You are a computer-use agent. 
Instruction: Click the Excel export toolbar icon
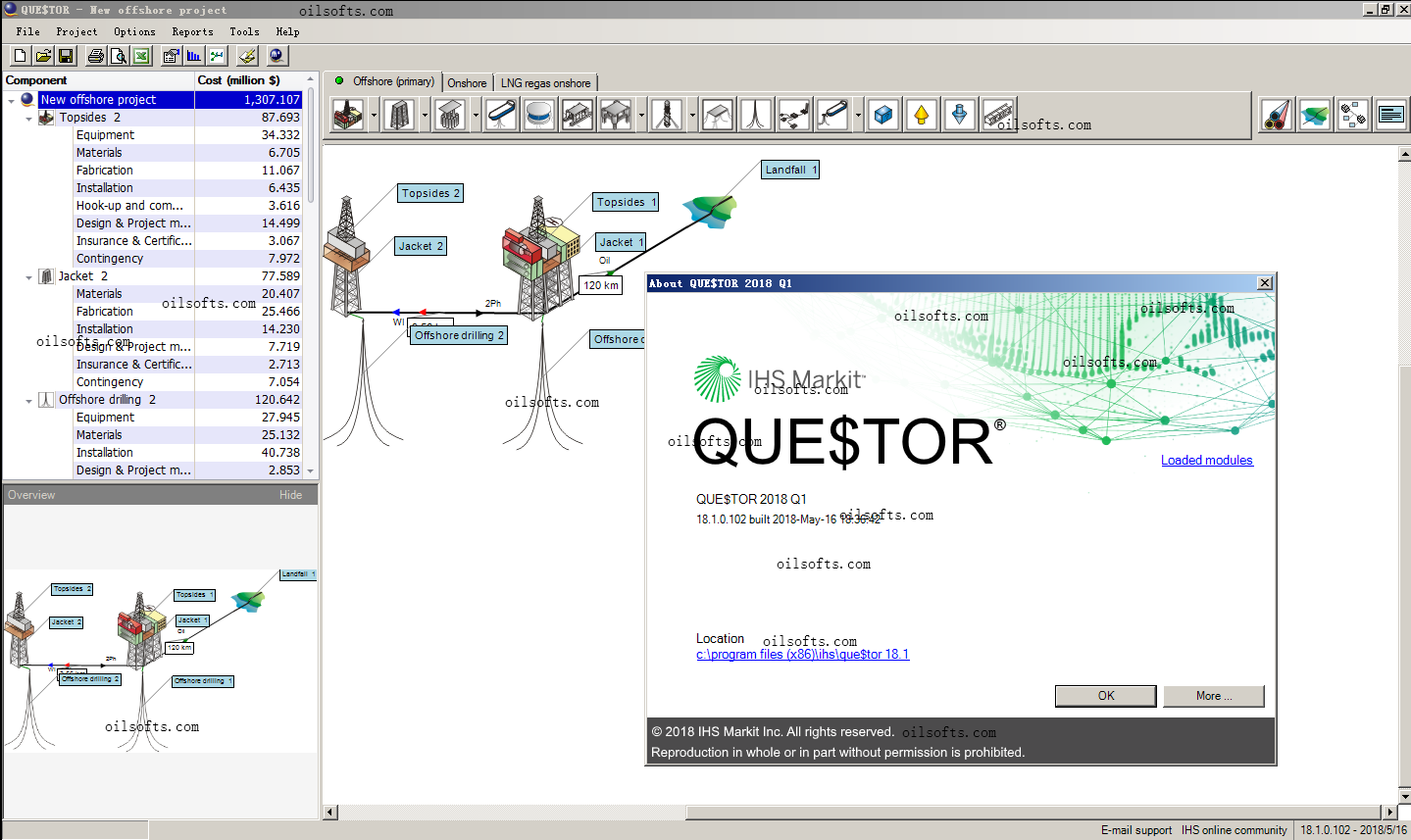point(142,56)
